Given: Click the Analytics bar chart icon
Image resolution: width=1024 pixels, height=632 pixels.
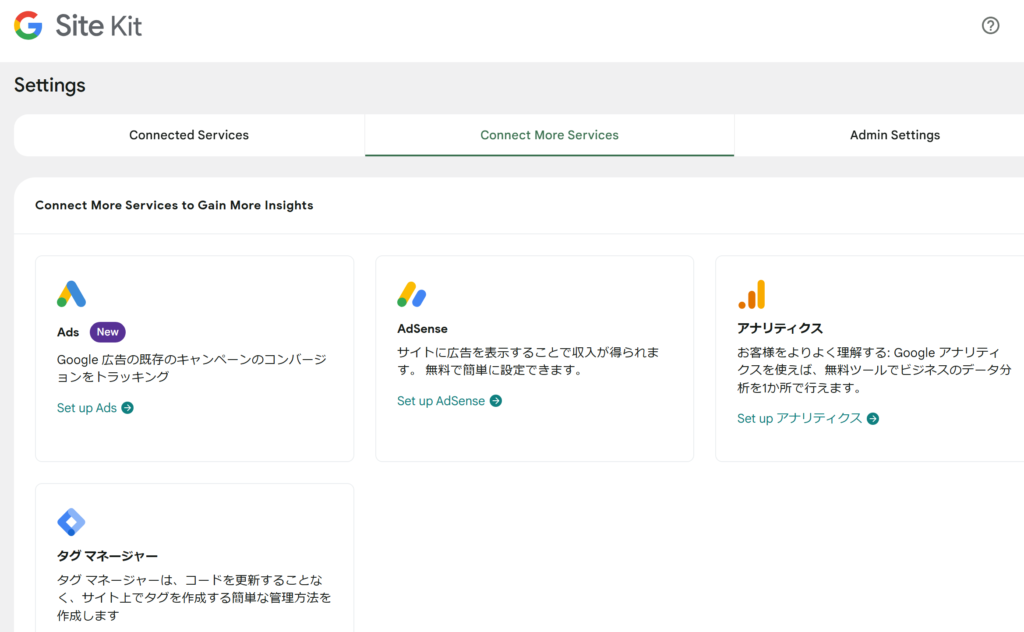Looking at the screenshot, I should click(752, 294).
